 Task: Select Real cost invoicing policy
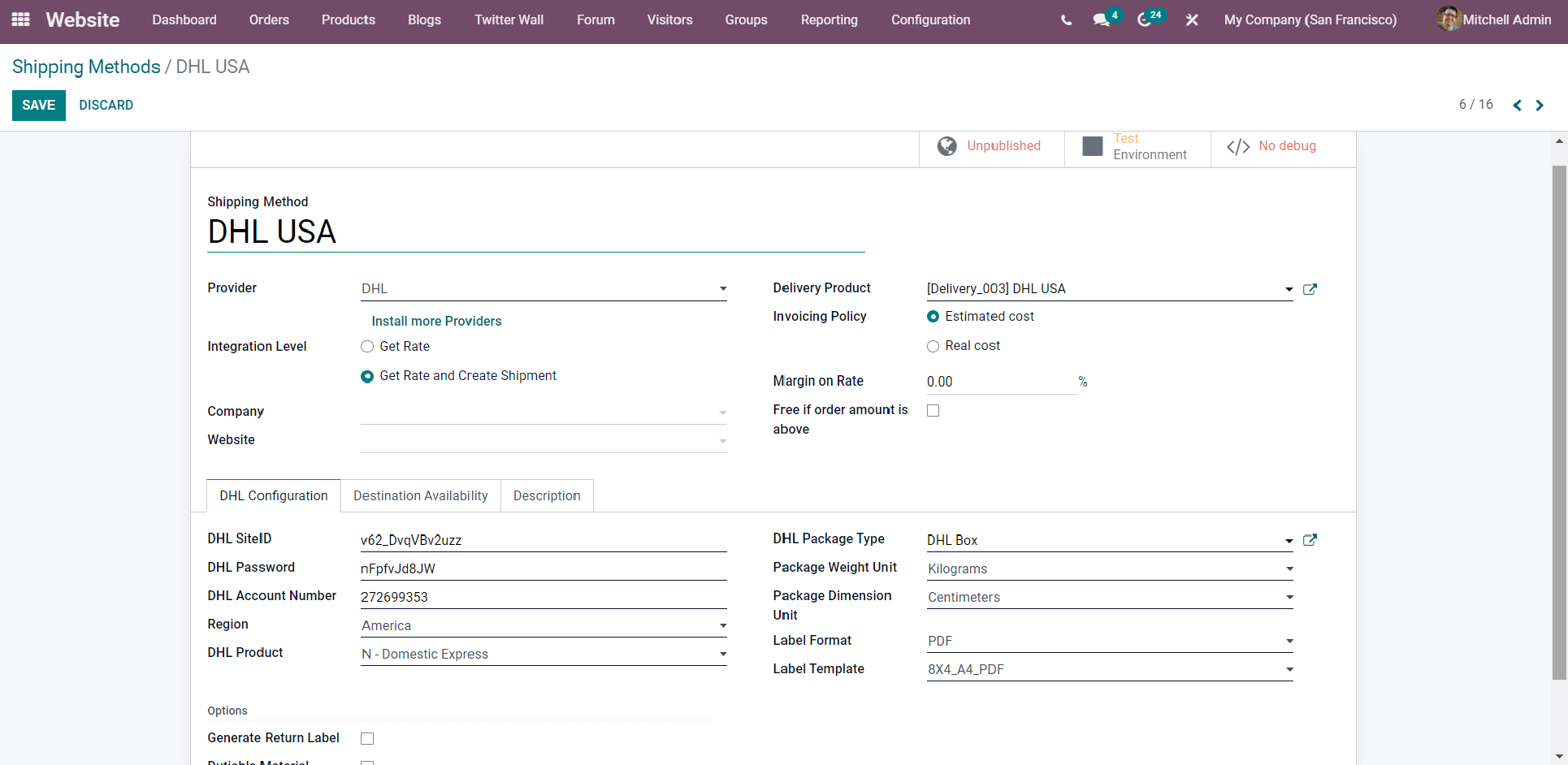coord(933,346)
